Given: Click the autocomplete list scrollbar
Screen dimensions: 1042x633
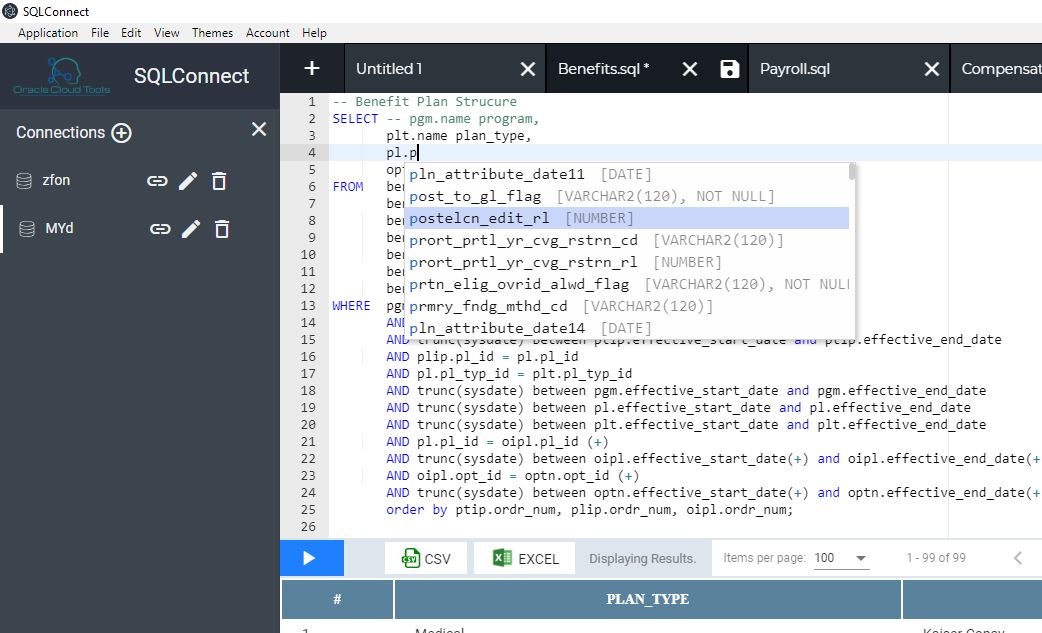Looking at the screenshot, I should coord(852,173).
